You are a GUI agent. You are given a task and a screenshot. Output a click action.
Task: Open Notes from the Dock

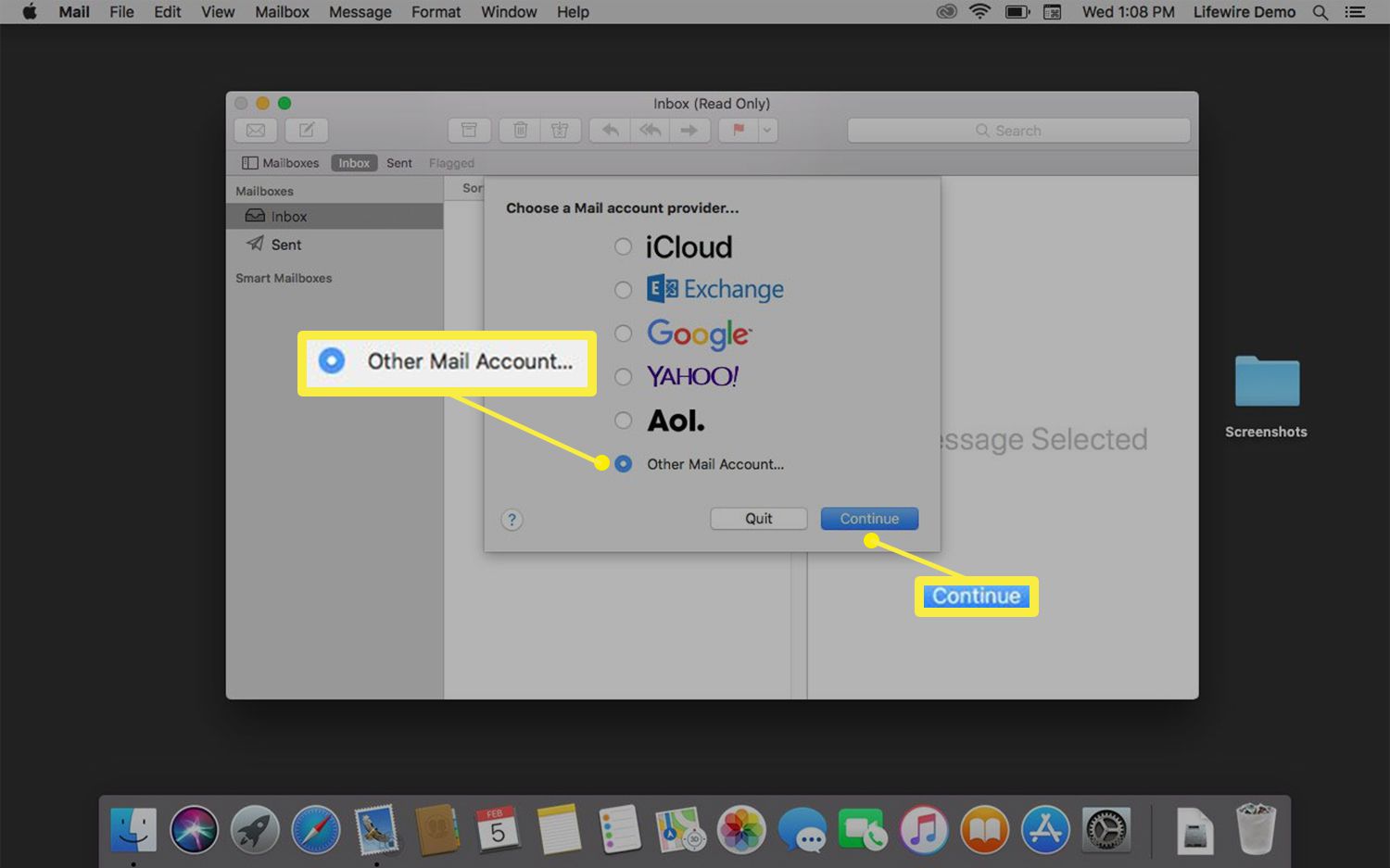click(559, 830)
